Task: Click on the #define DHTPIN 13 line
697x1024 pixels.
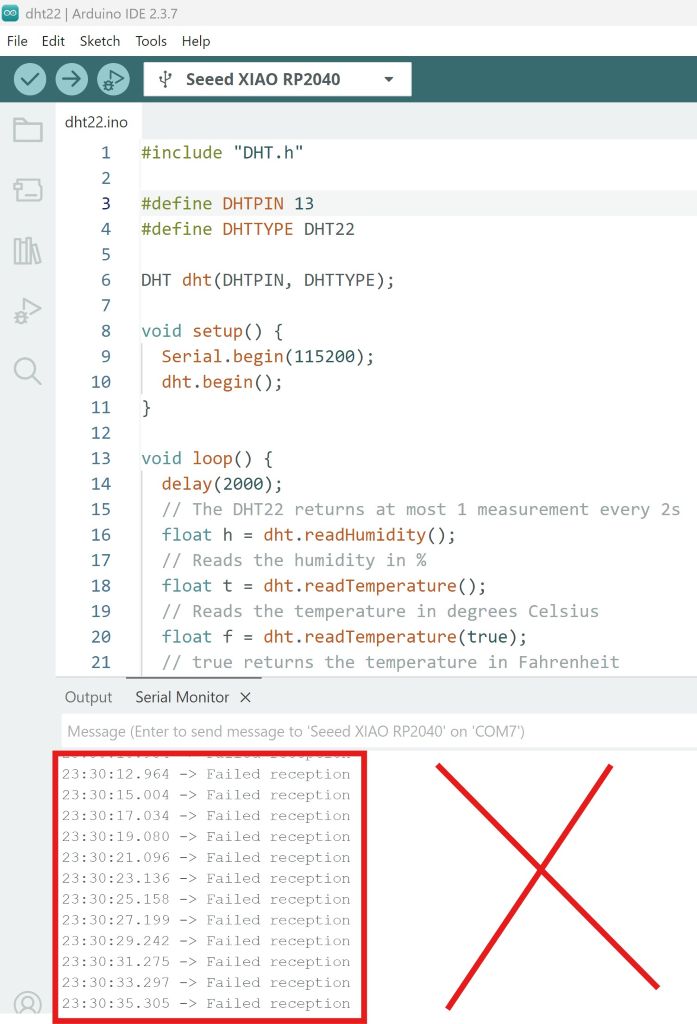Action: coord(227,204)
